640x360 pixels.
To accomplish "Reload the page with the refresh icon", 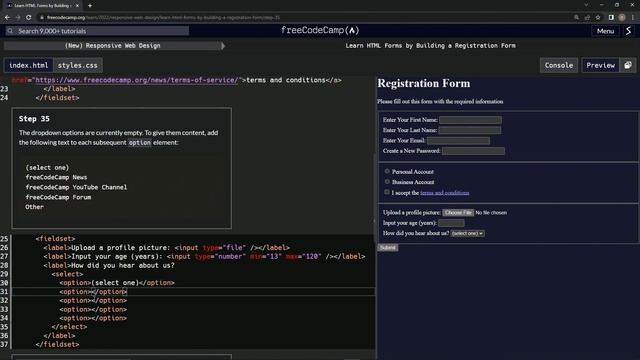I will (29, 18).
